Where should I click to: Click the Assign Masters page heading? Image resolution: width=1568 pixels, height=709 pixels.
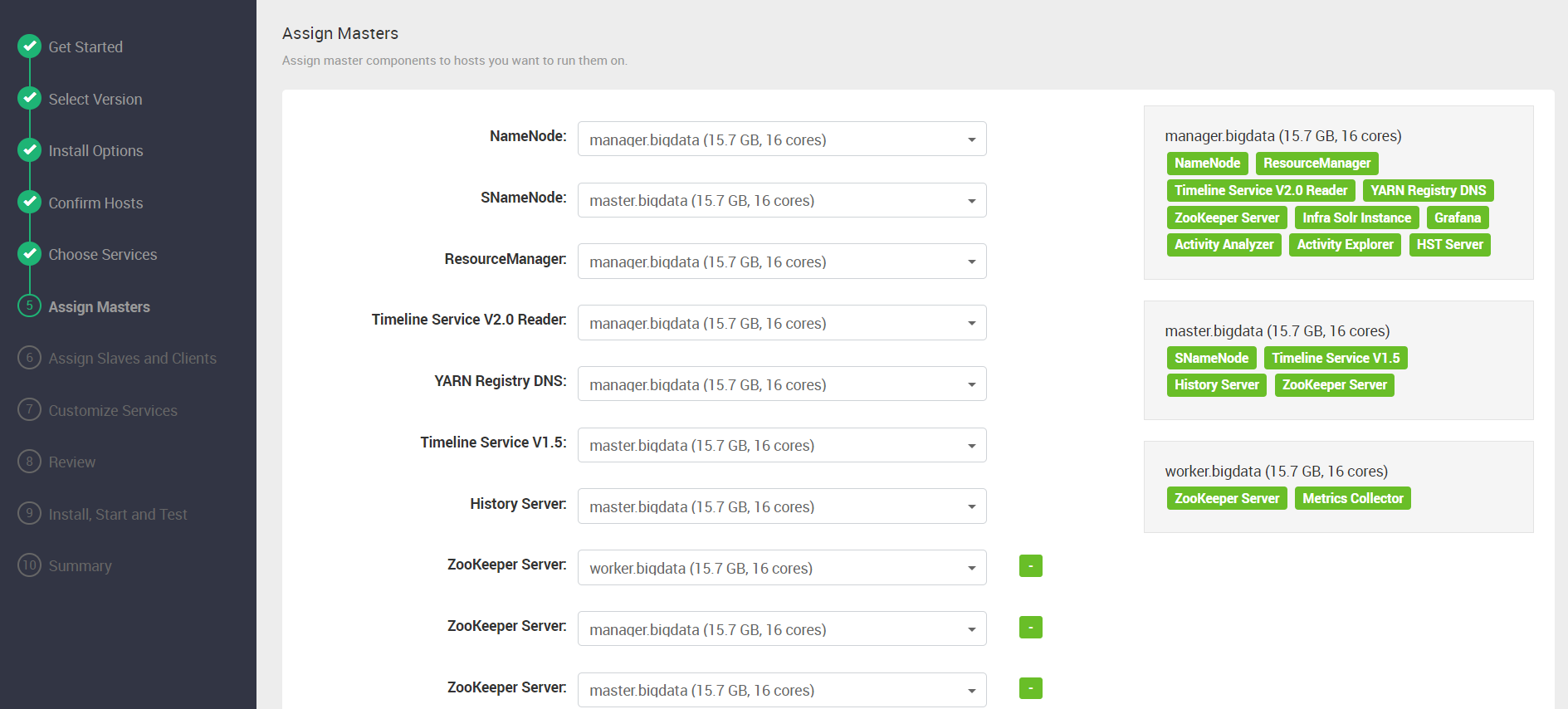(340, 33)
